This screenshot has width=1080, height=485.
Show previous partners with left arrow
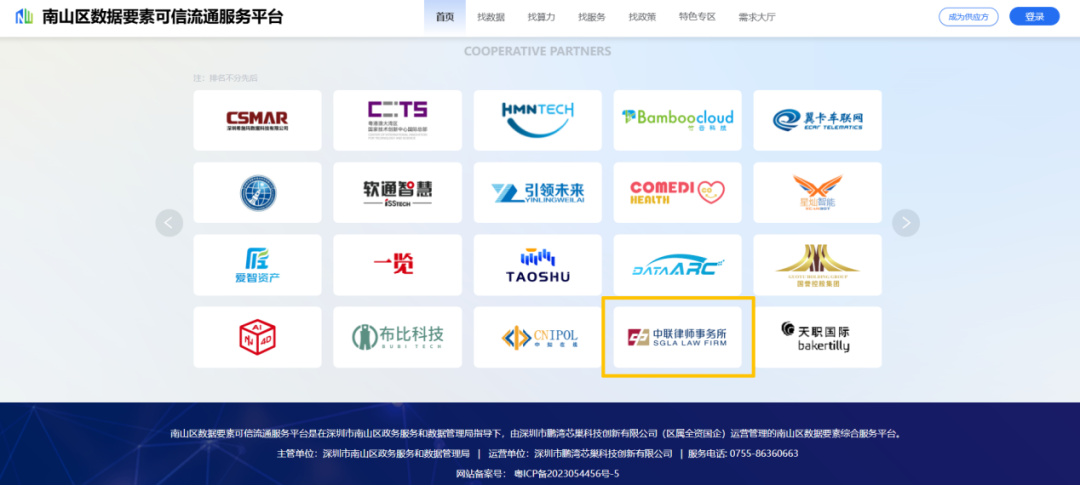pyautogui.click(x=169, y=223)
